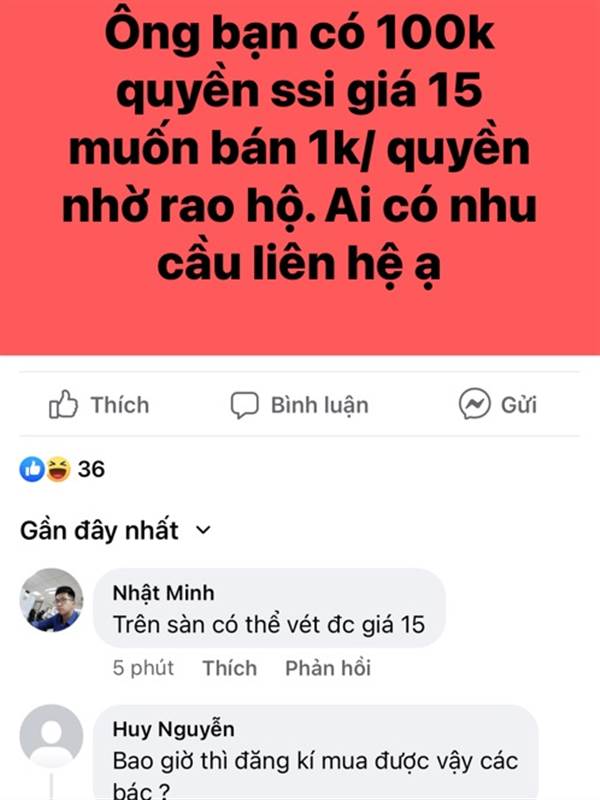Like Nhật Minh's comment
The image size is (600, 800).
pyautogui.click(x=230, y=668)
